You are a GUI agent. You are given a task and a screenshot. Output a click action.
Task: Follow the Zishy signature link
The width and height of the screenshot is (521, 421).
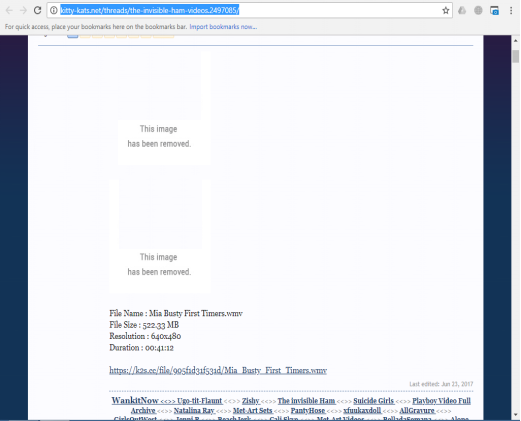251,401
